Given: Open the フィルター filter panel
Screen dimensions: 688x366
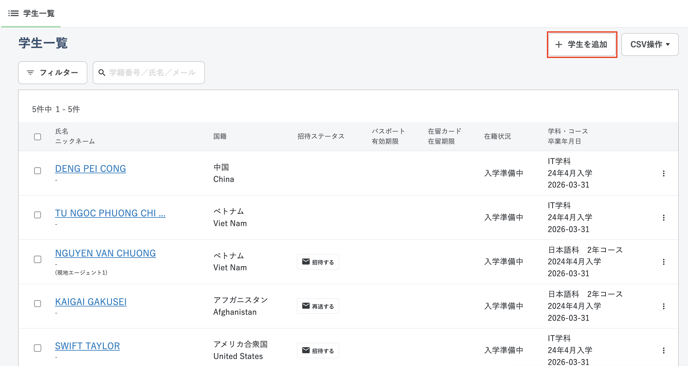Looking at the screenshot, I should (53, 72).
